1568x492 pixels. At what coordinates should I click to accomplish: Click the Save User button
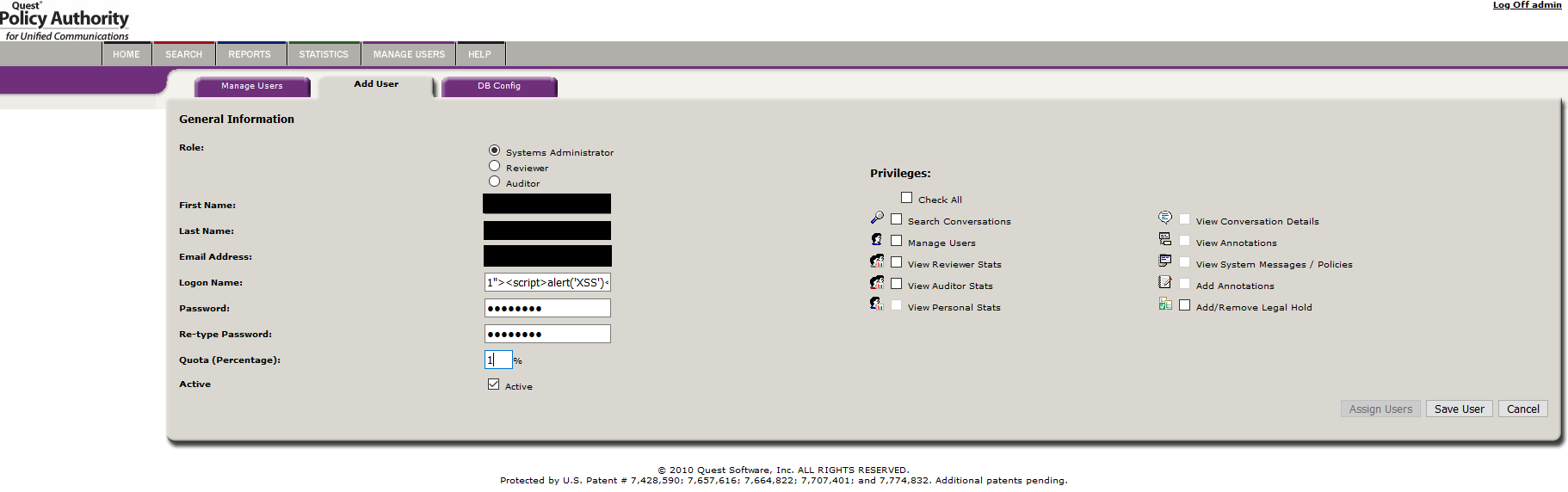coord(1460,409)
